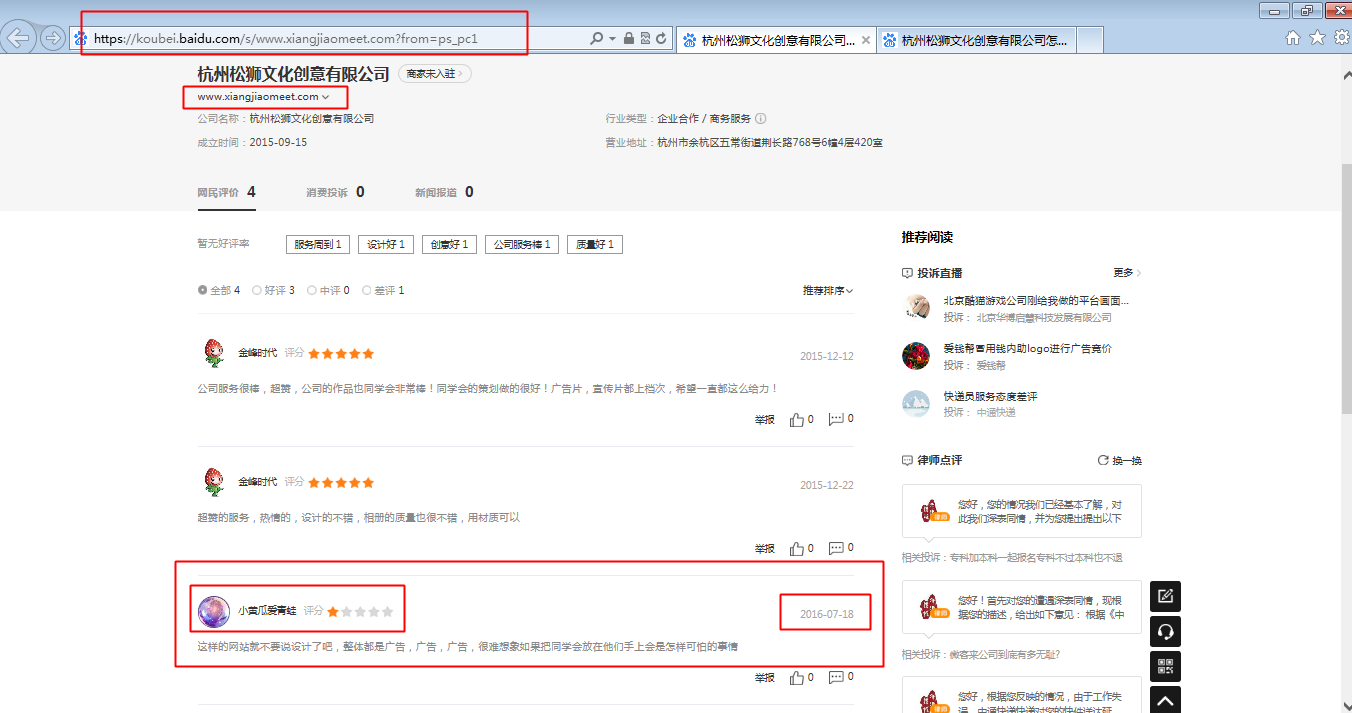Open address bar search dropdown arrow
The height and width of the screenshot is (713, 1352).
[x=612, y=38]
